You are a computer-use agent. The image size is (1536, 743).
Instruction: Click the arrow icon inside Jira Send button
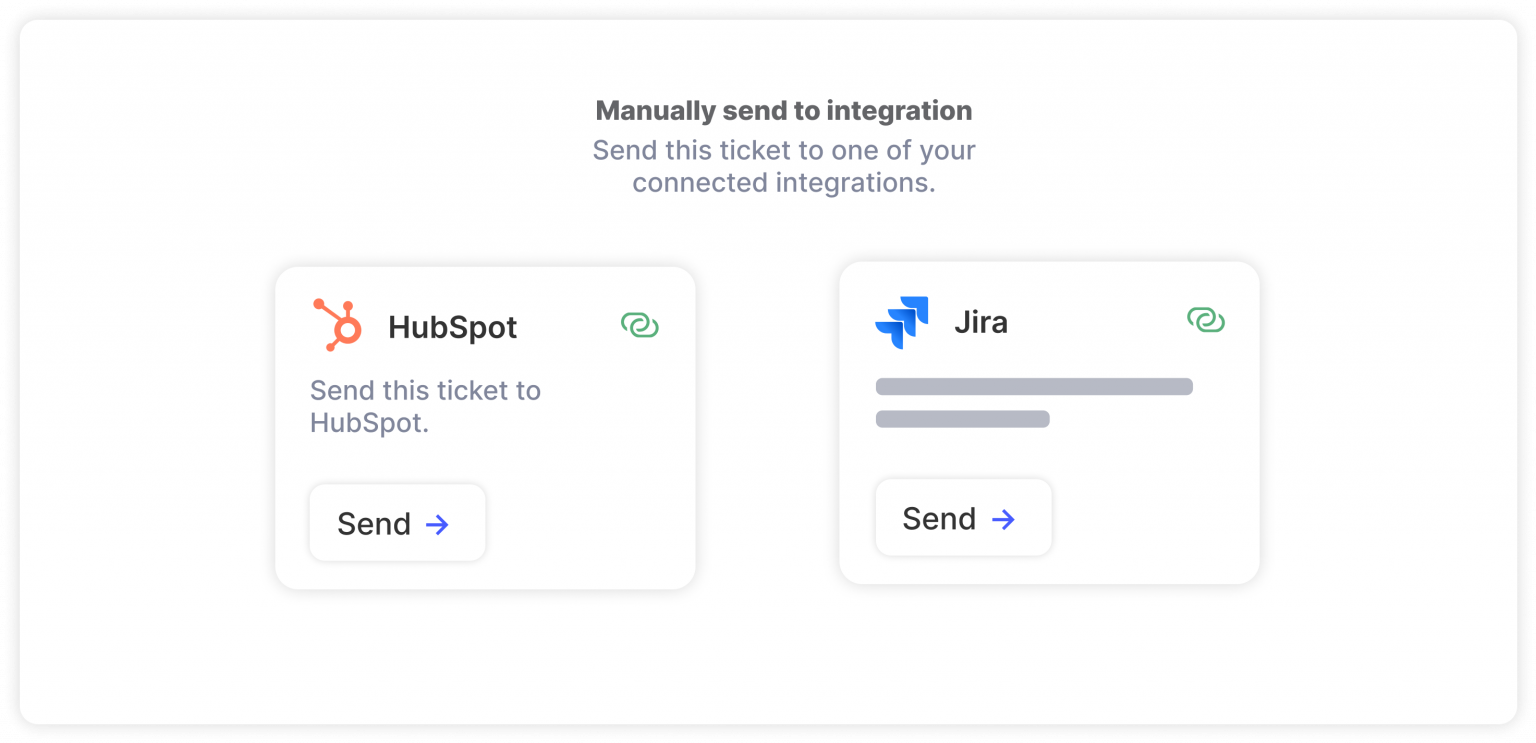(x=1003, y=519)
